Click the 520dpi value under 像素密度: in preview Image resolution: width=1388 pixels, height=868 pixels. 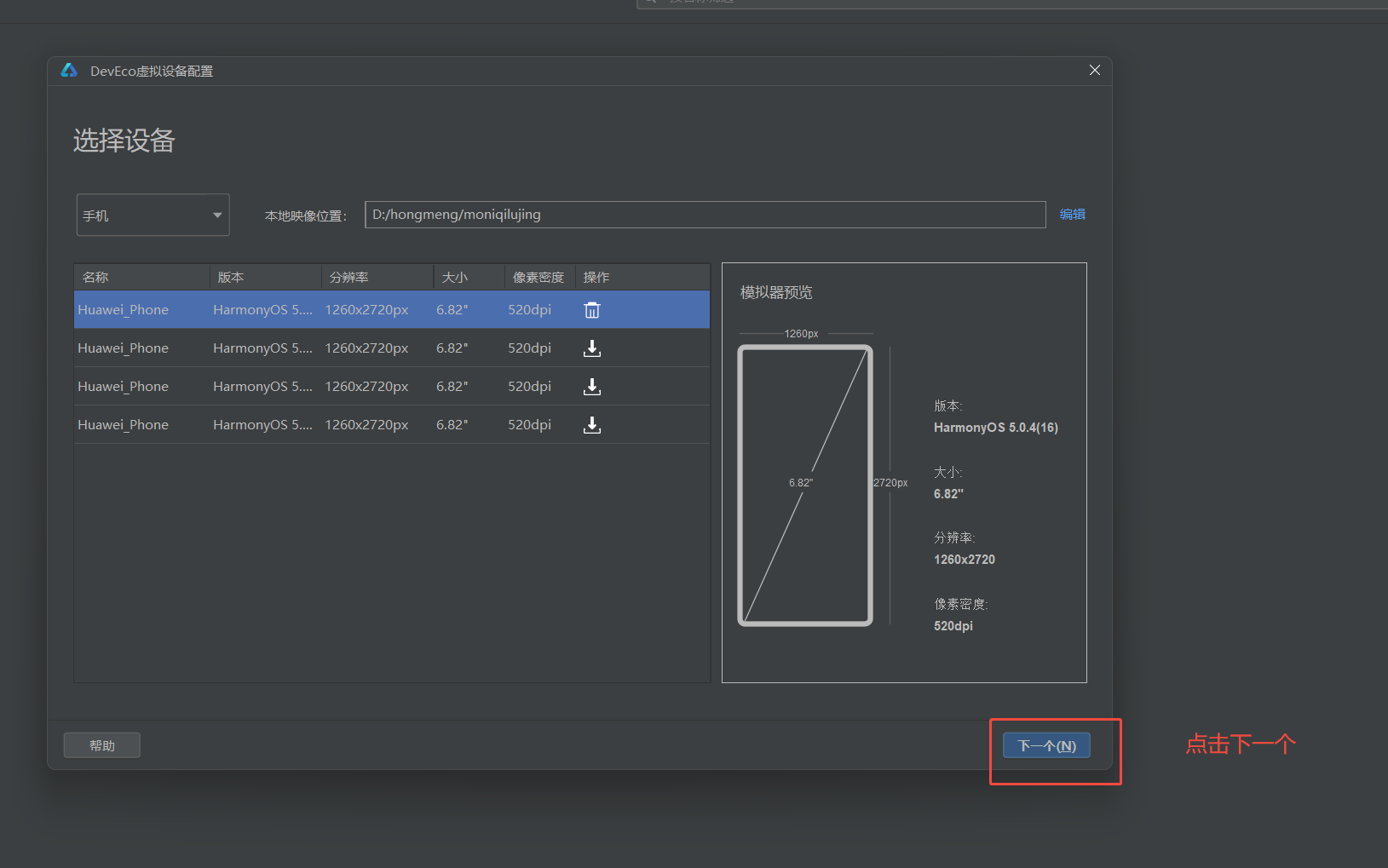click(953, 626)
